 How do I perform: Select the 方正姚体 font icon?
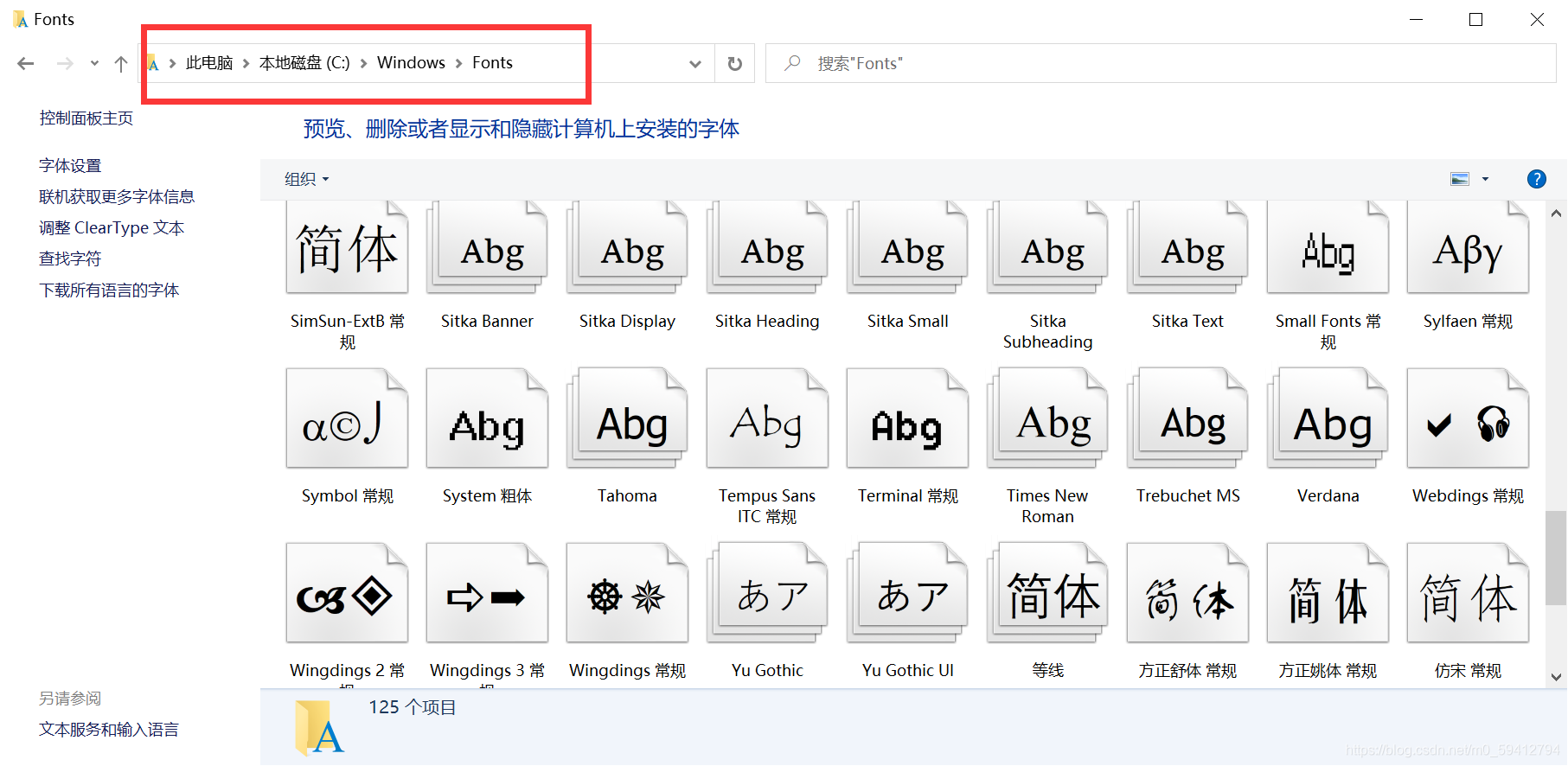click(1328, 593)
